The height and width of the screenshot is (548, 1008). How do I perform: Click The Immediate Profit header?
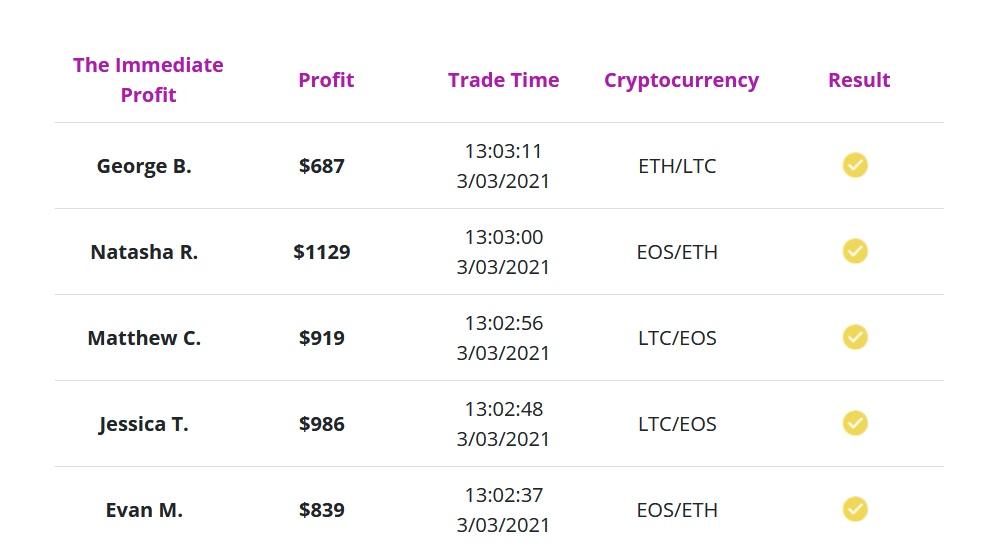tap(148, 80)
